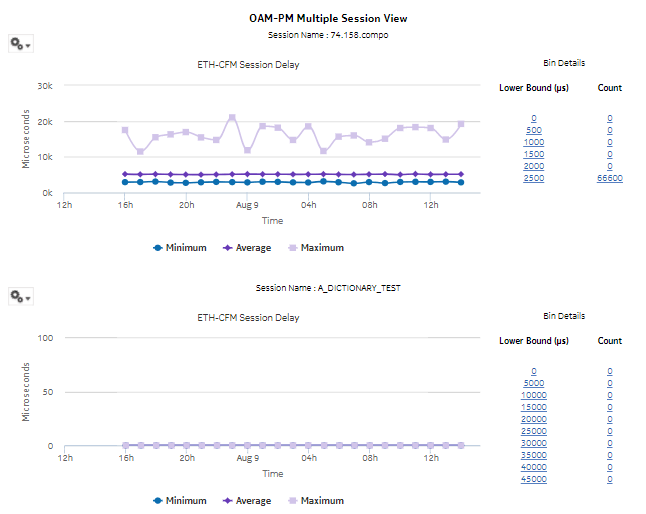
Task: Click the peak Maximum data point above 20k
Action: [x=232, y=117]
